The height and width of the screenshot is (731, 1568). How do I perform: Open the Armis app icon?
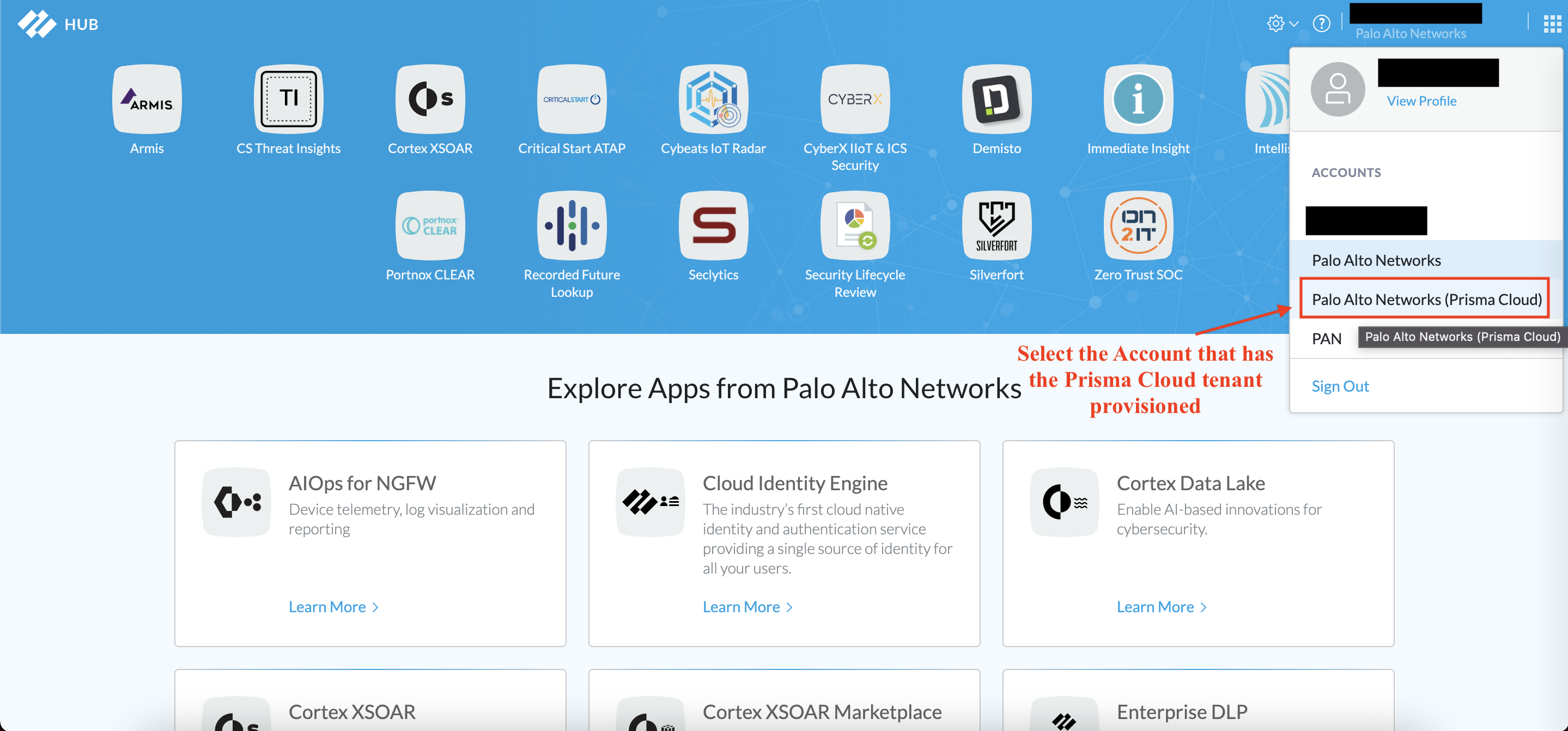tap(147, 99)
